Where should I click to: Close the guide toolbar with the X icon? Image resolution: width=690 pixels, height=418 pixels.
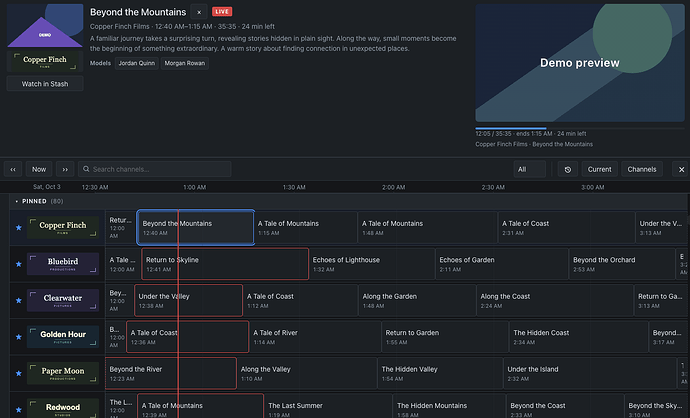pyautogui.click(x=681, y=169)
